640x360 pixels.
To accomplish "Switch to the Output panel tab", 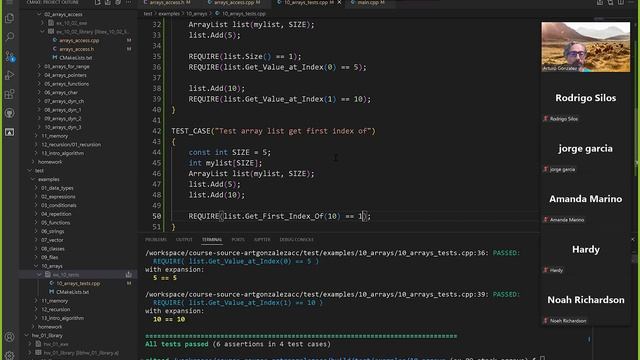I will pos(184,240).
